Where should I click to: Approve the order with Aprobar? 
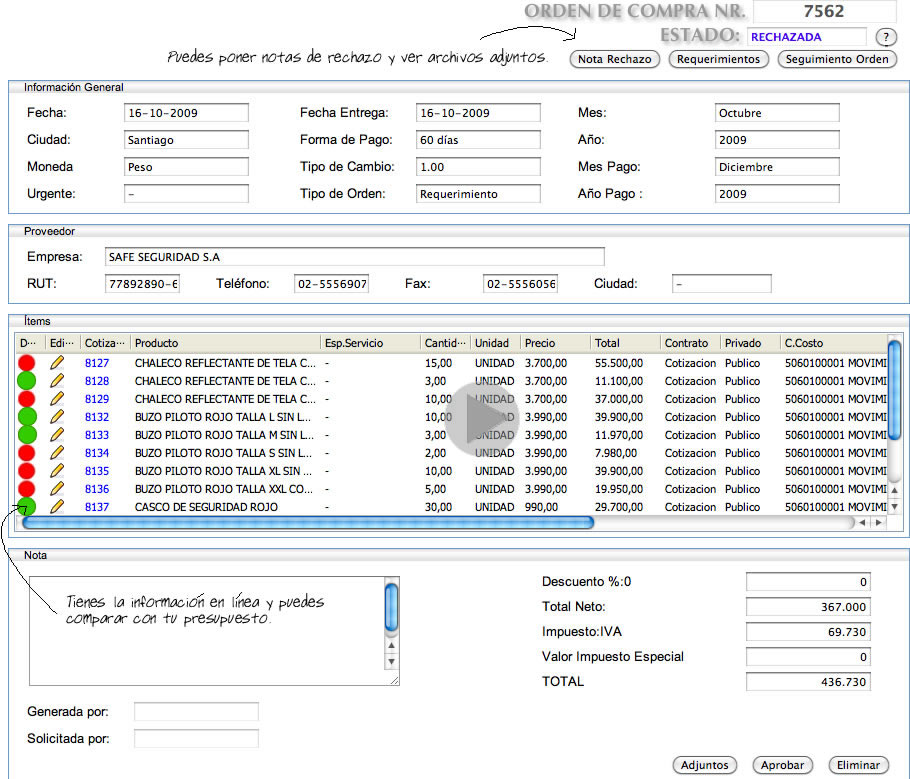[x=782, y=765]
